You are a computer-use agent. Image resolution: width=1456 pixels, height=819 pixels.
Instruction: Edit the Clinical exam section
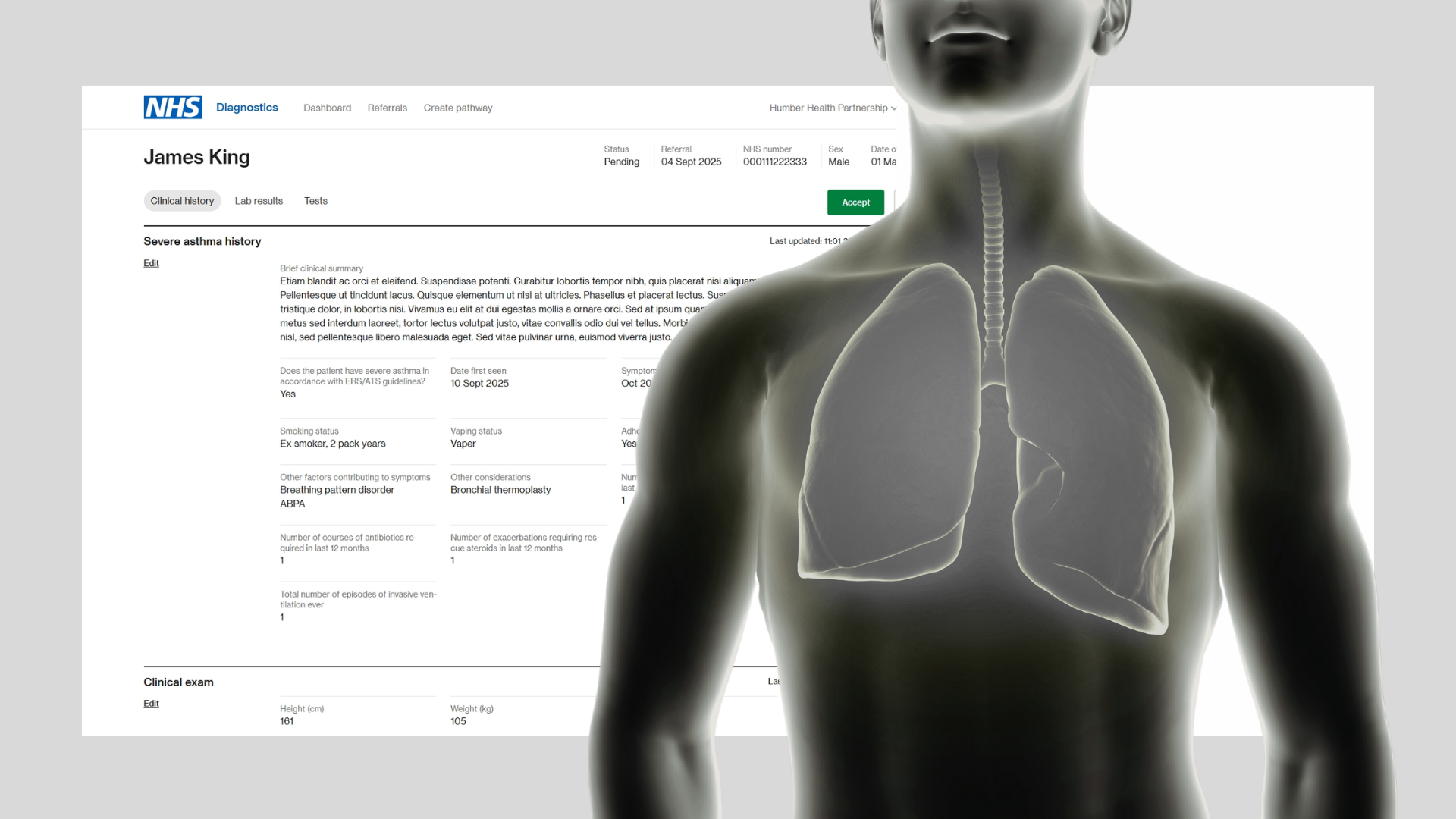151,703
